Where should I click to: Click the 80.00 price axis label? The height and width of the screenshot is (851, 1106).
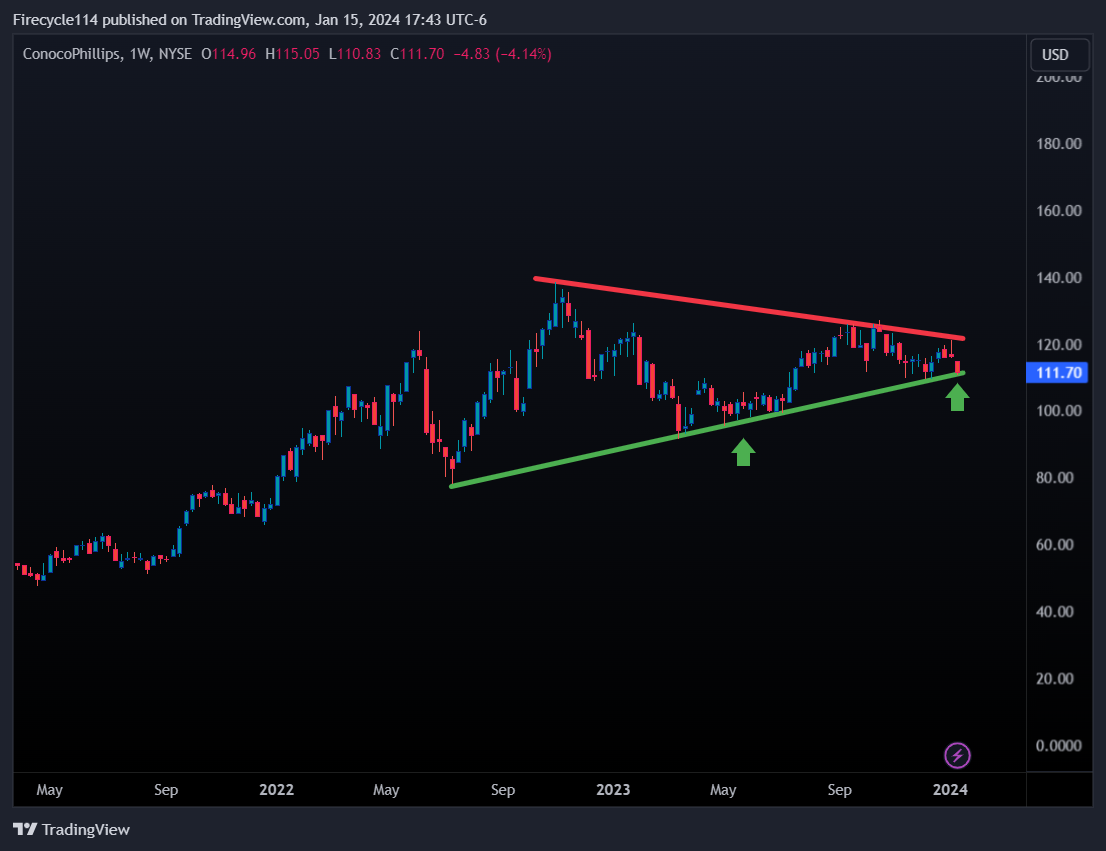click(1055, 478)
